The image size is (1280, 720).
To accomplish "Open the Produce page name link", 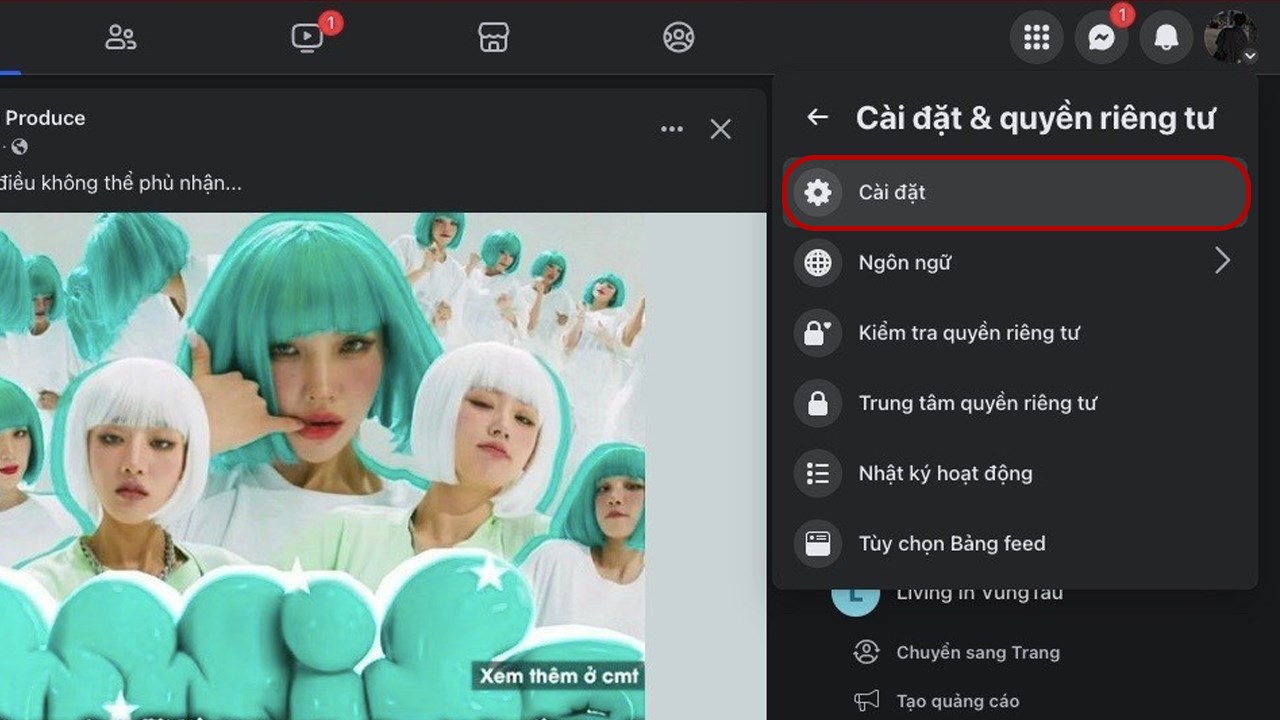I will click(x=45, y=118).
